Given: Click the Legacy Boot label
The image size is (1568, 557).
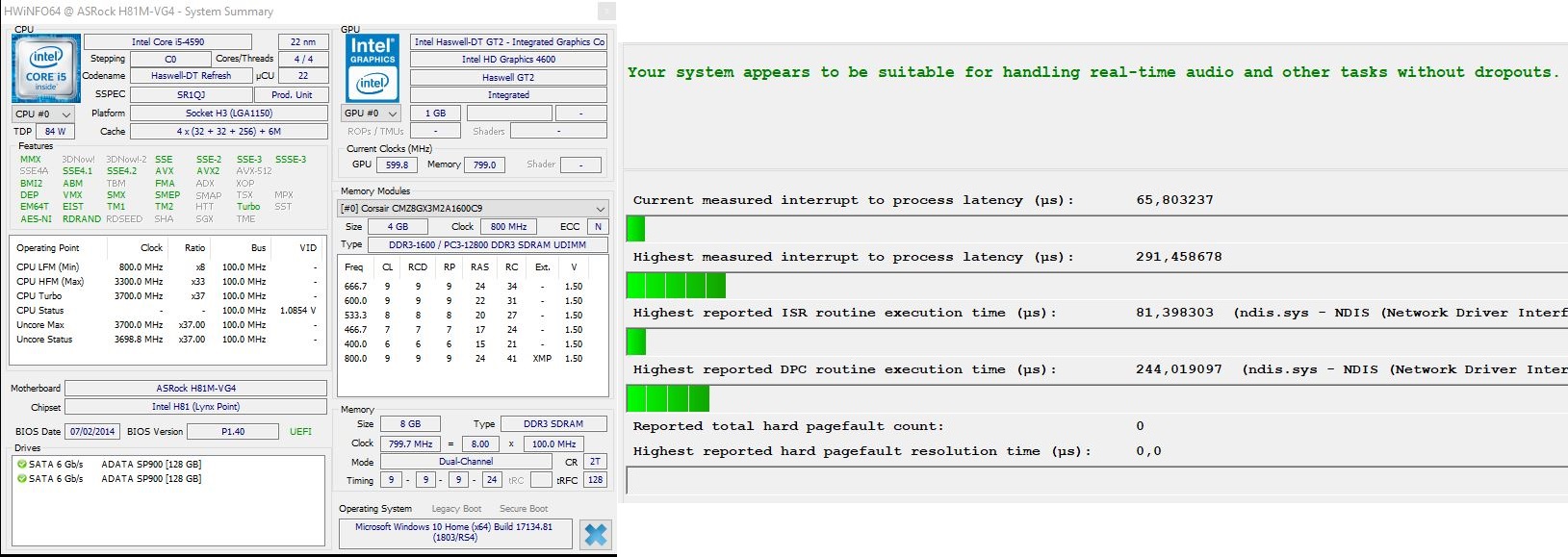Looking at the screenshot, I should coord(456,509).
